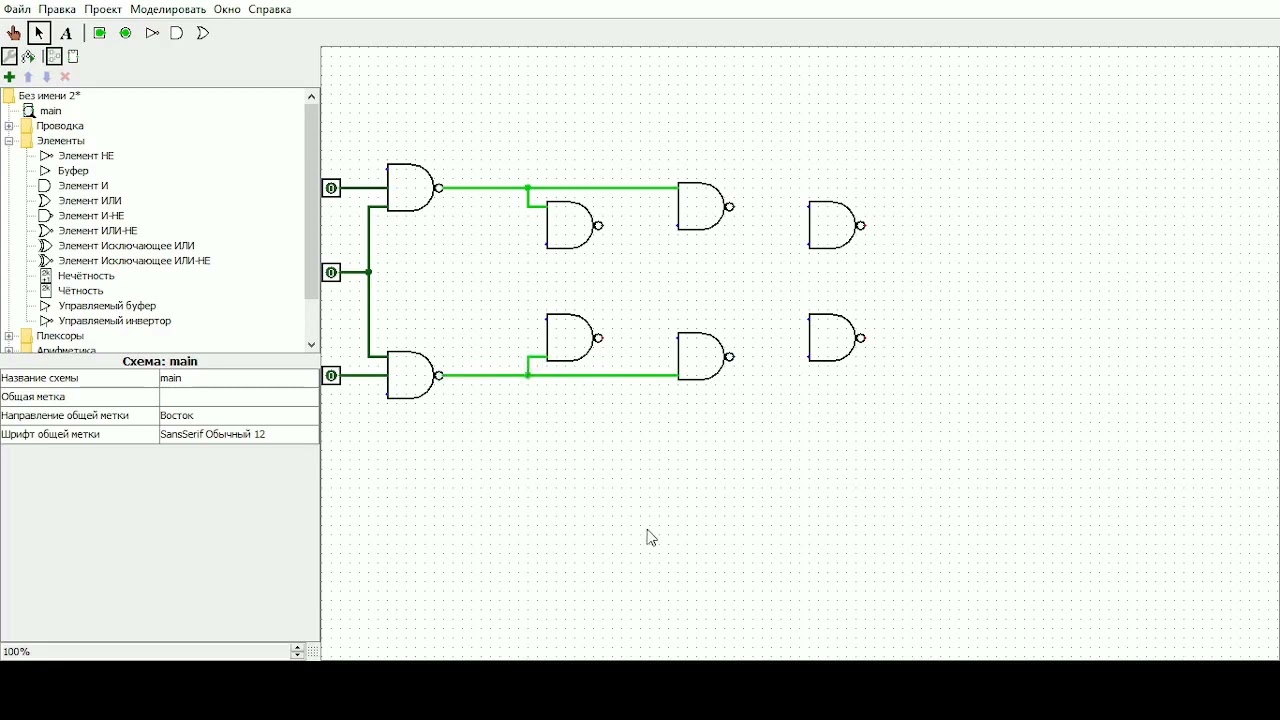Image resolution: width=1280 pixels, height=720 pixels.
Task: Select Управляемый инвертор in the tree
Action: pyautogui.click(x=115, y=321)
